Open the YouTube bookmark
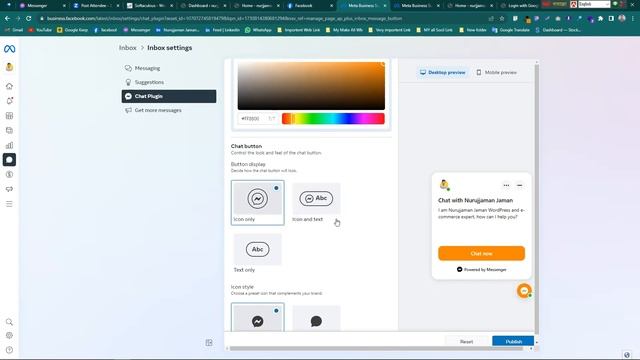 coord(40,30)
